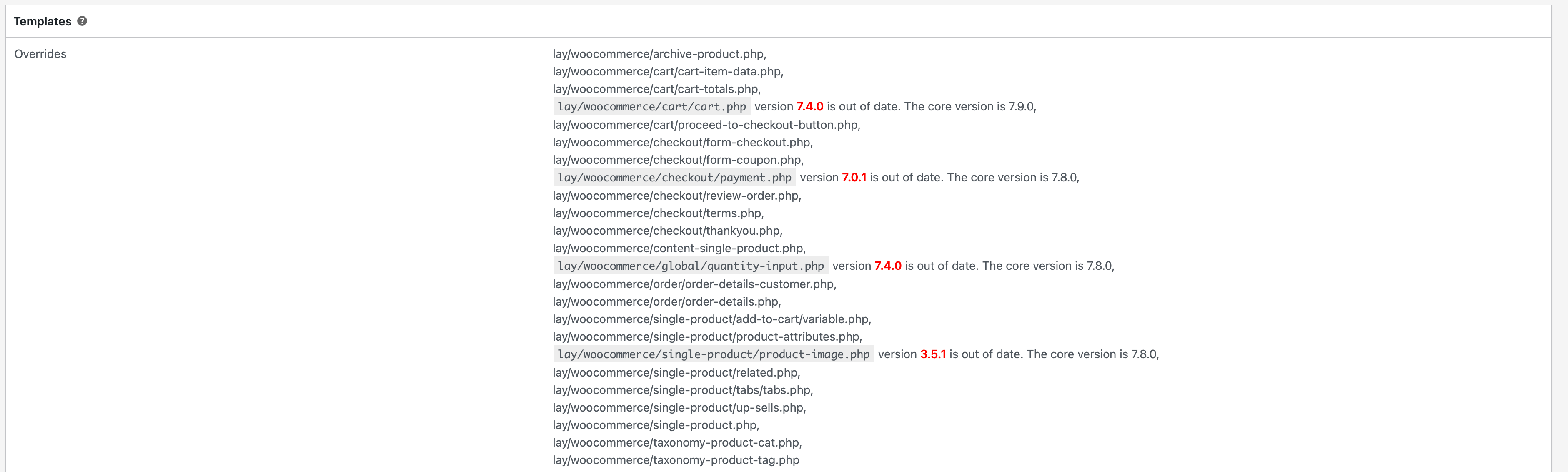1568x472 pixels.
Task: Click the taxonomy-product-tag.php entry
Action: click(x=676, y=460)
